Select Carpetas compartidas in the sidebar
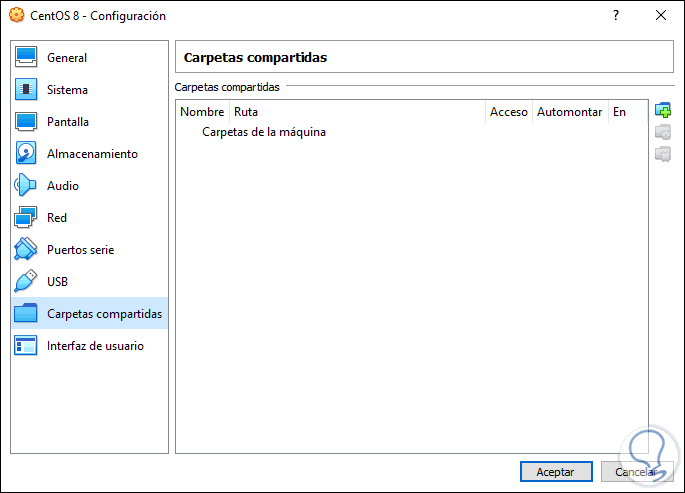The width and height of the screenshot is (685, 493). [103, 314]
